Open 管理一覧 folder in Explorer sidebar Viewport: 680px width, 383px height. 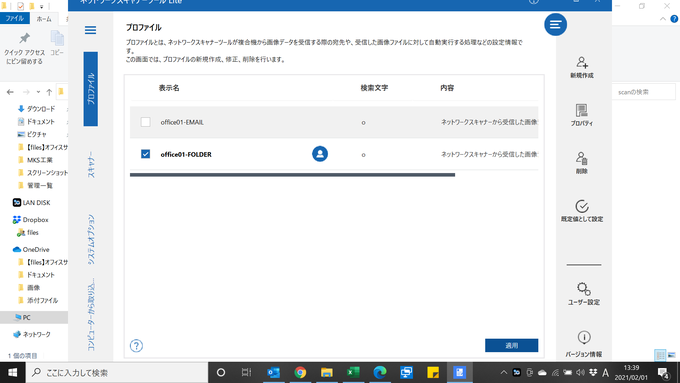(36, 186)
